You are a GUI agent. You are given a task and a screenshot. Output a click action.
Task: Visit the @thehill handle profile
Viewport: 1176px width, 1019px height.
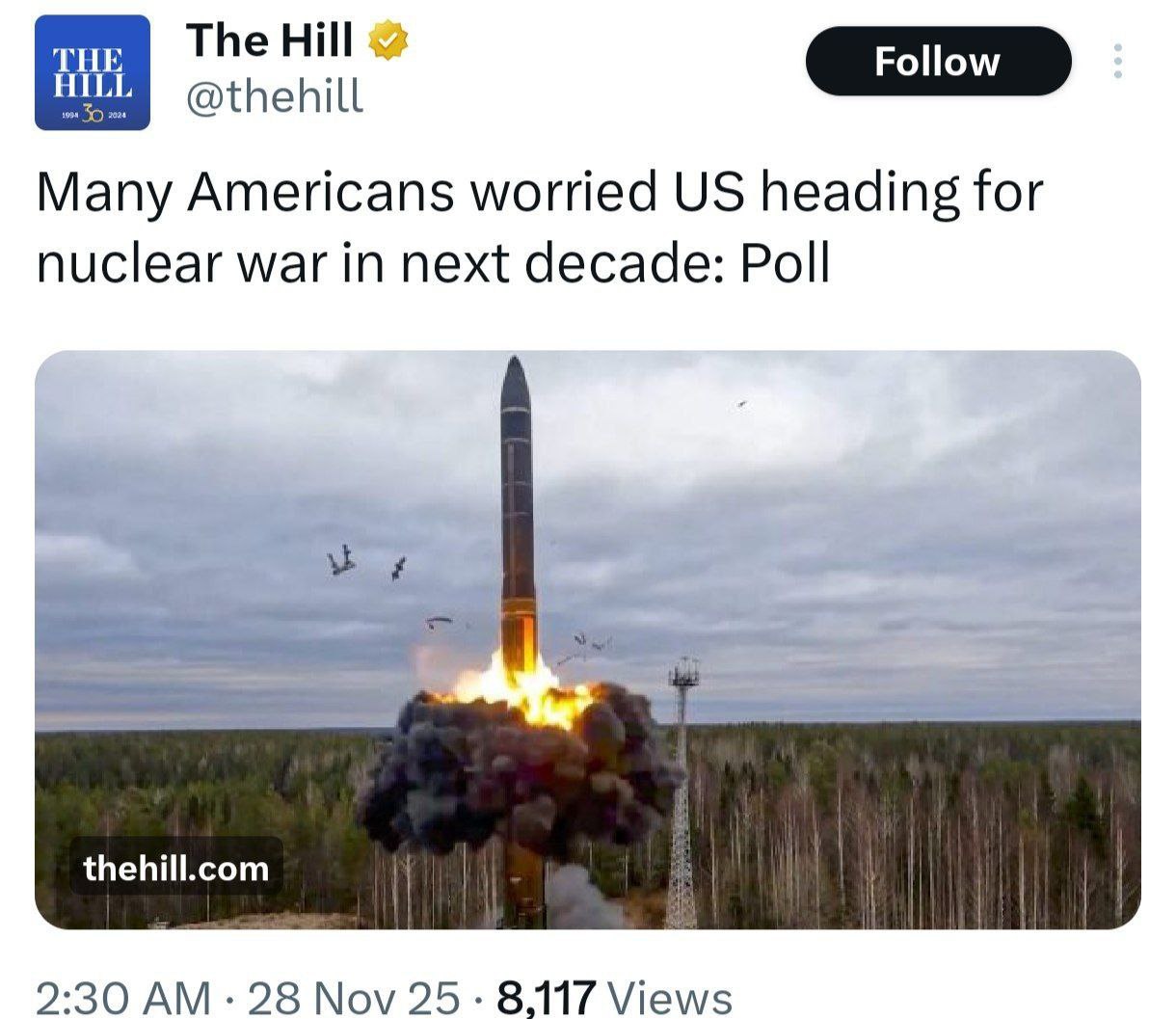[275, 97]
